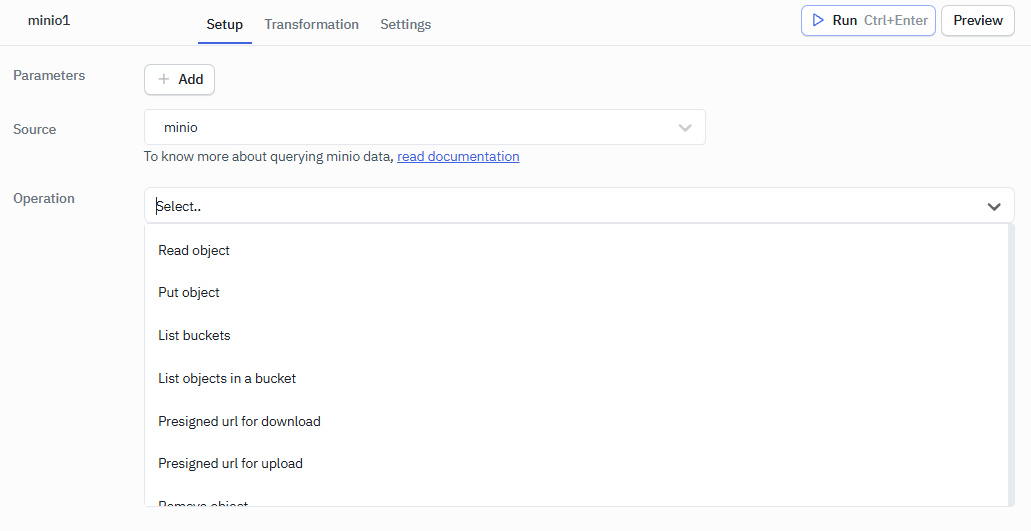Switch to the Setup tab
This screenshot has height=531, width=1031.
pos(224,24)
